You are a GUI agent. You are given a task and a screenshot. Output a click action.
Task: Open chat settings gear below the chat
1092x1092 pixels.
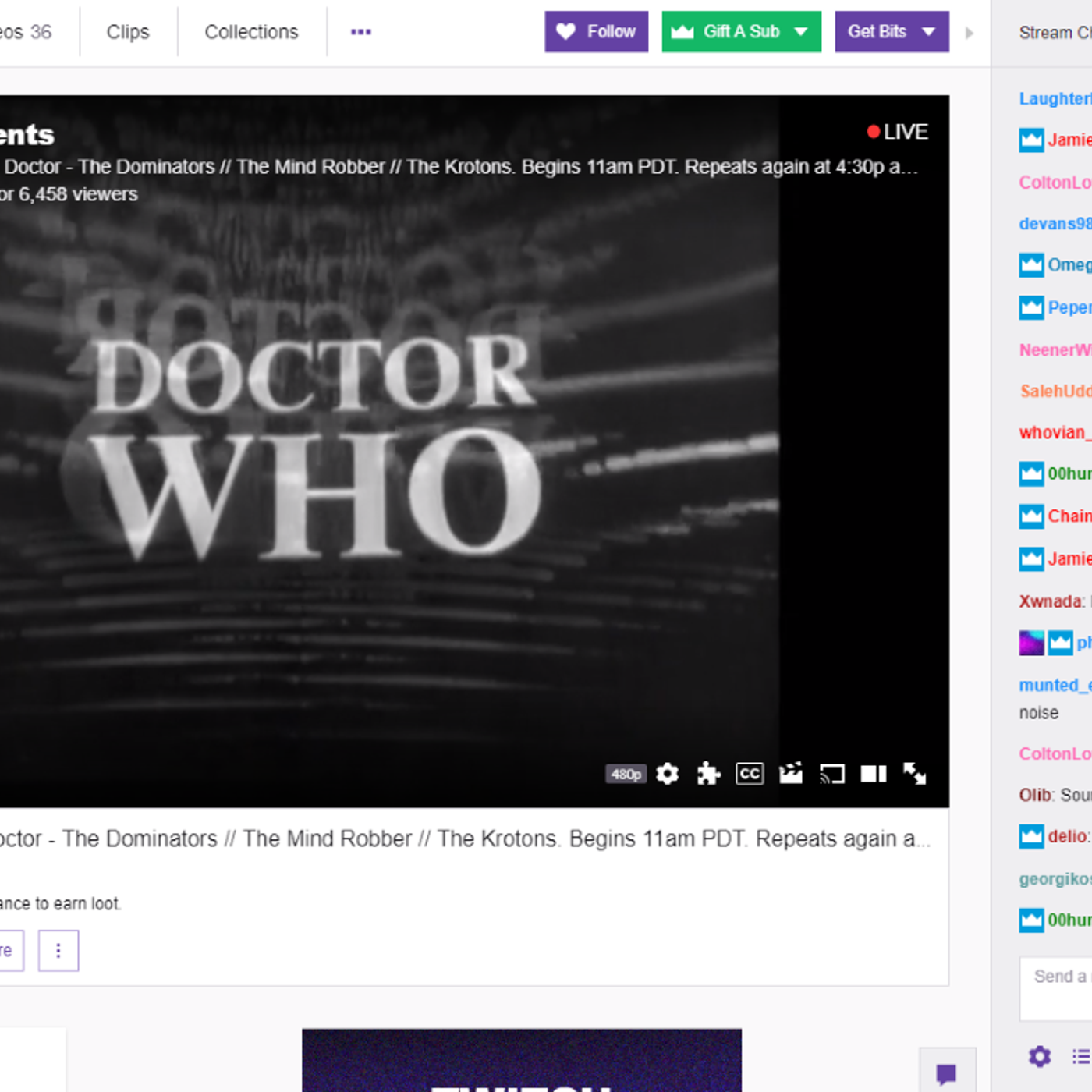pos(1039,1056)
